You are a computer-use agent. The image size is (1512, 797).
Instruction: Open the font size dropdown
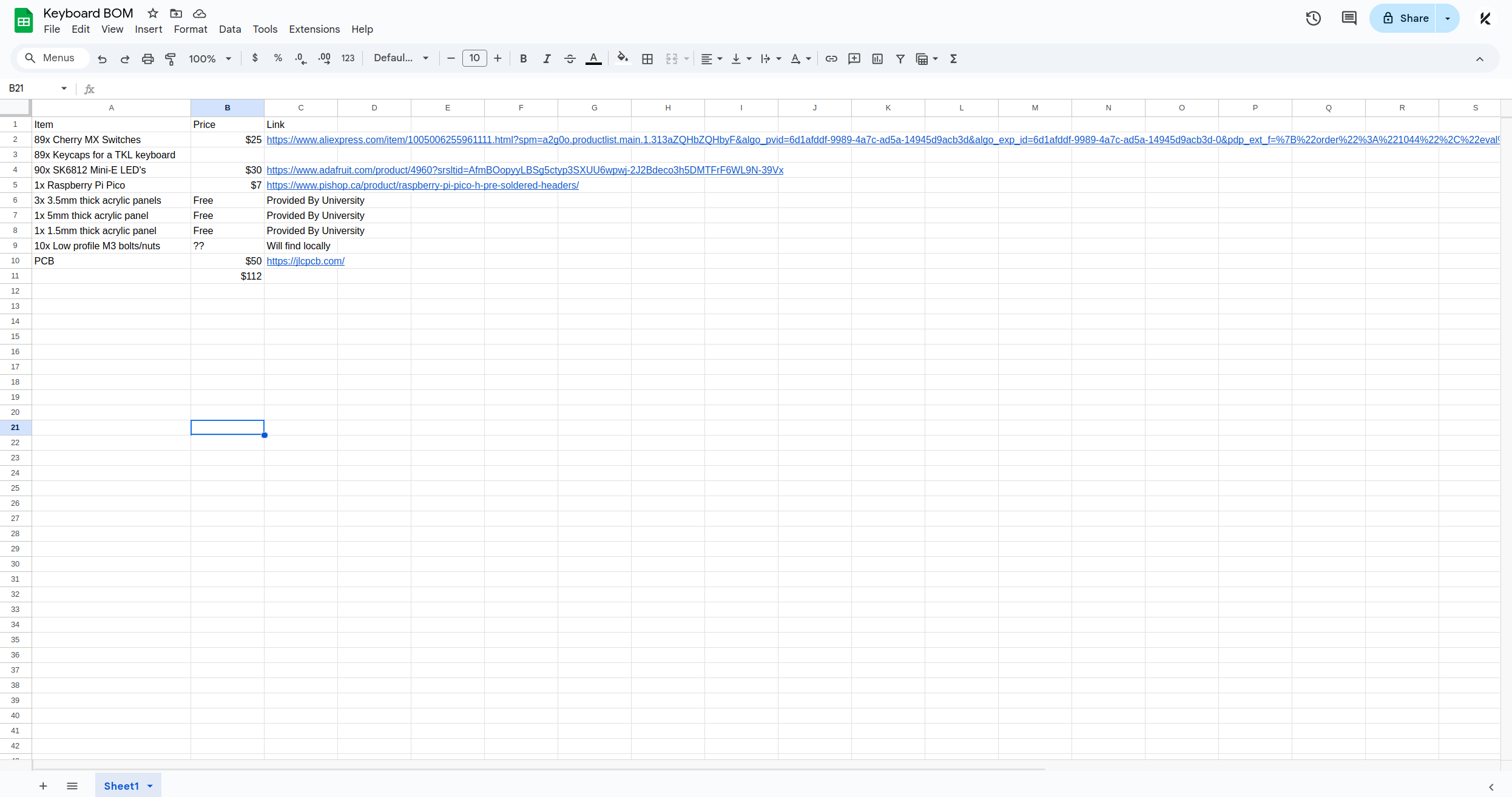474,58
